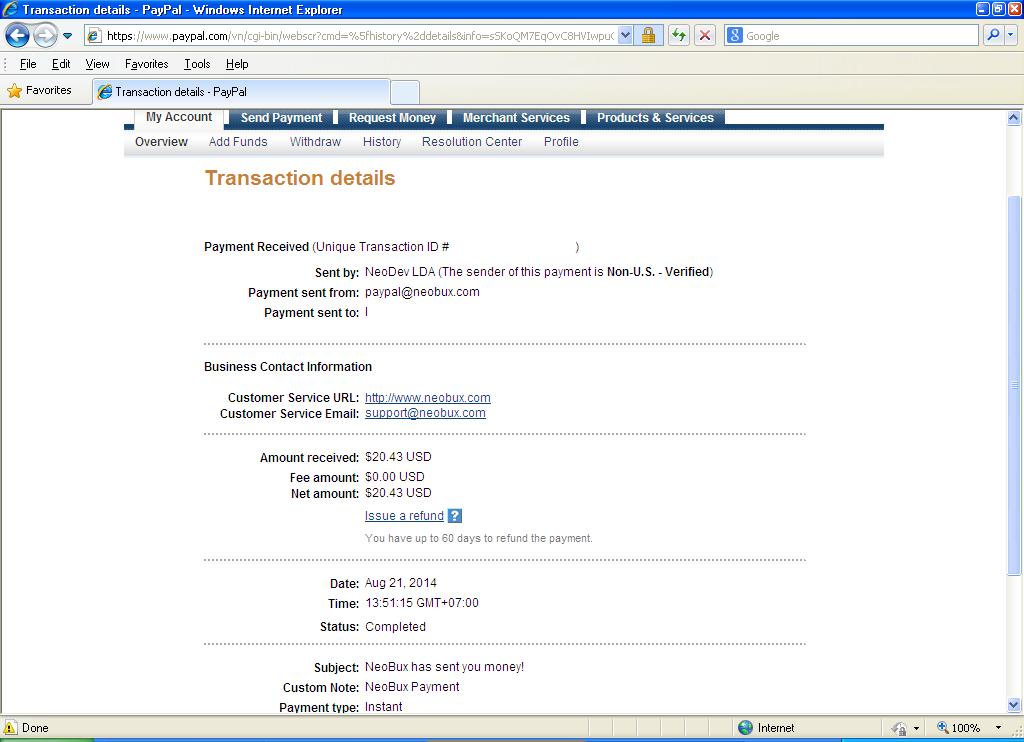Go to the Request Money tab
Viewport: 1024px width, 742px height.
coord(392,118)
